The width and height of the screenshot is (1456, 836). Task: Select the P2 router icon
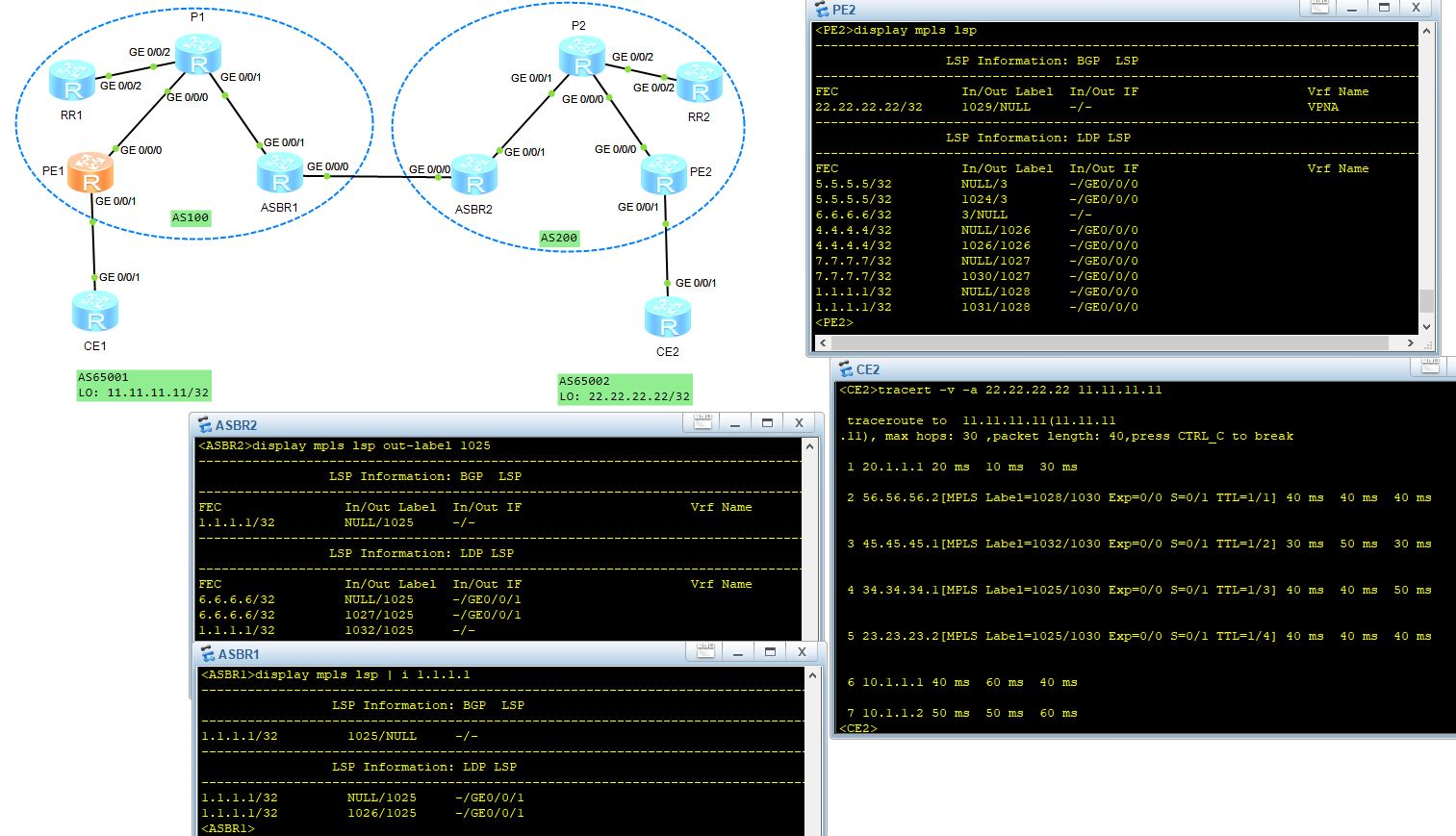point(582,56)
